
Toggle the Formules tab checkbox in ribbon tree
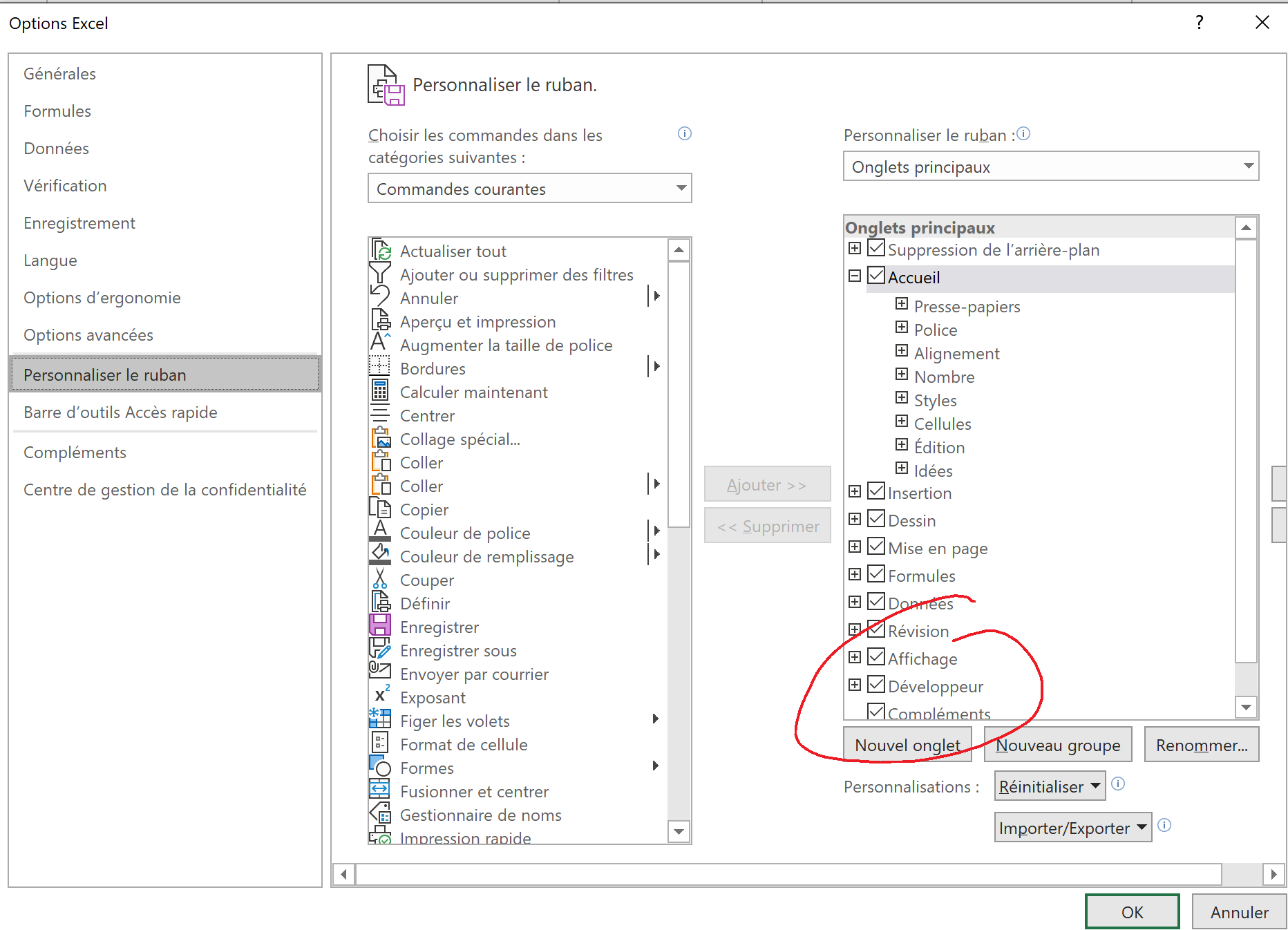(x=876, y=573)
